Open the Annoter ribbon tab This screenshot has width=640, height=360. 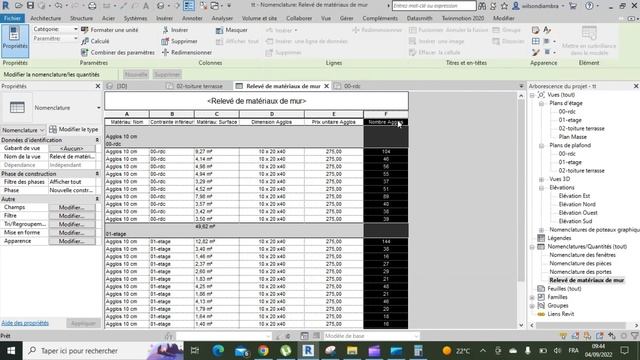192,18
